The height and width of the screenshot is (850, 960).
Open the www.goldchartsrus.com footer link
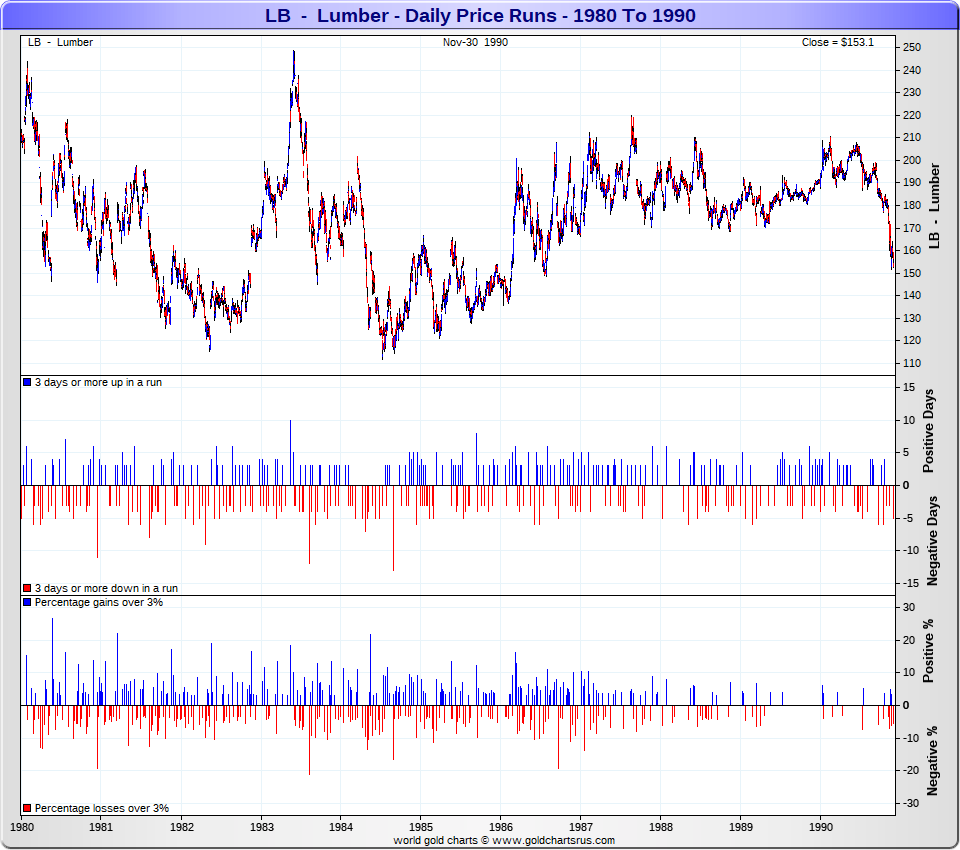pos(556,841)
